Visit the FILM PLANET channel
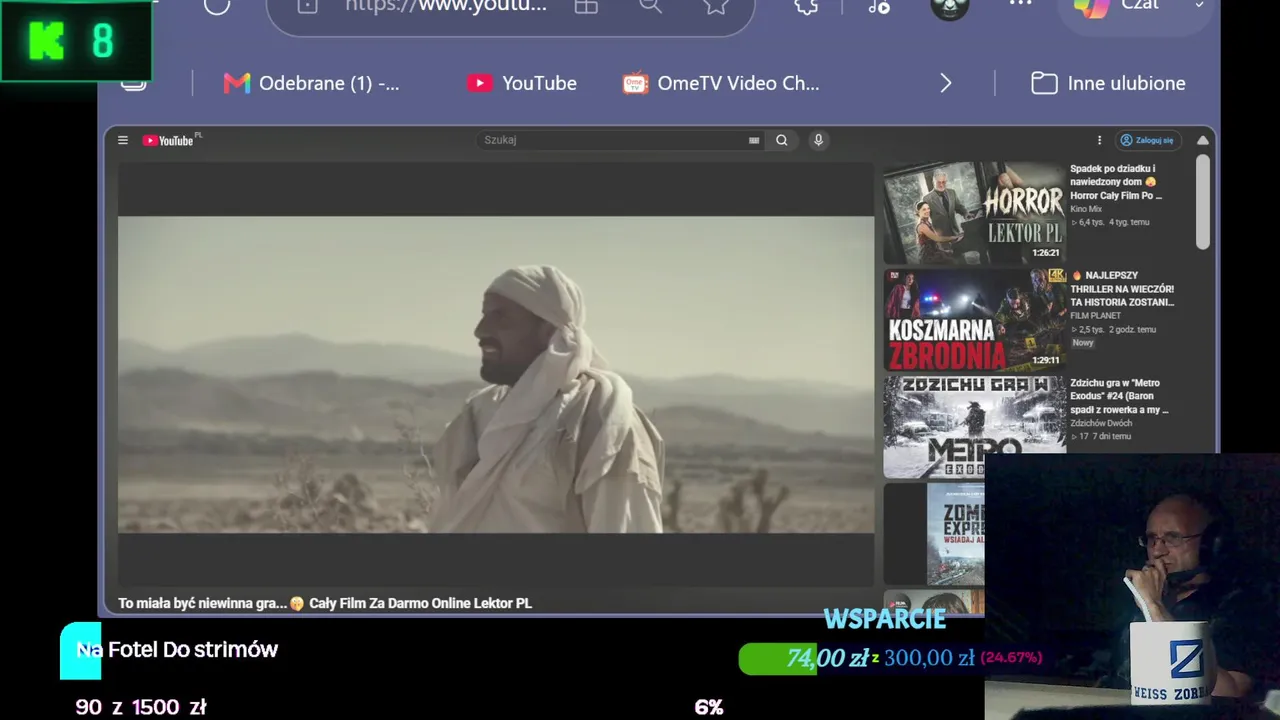This screenshot has width=1280, height=720. coord(1096,316)
